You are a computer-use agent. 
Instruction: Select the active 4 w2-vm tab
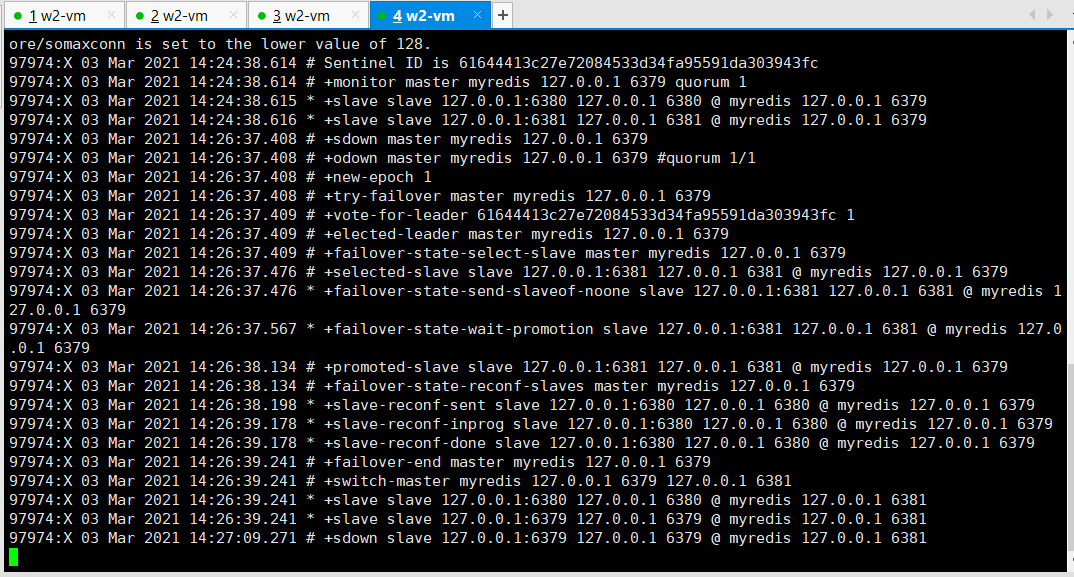coord(424,15)
